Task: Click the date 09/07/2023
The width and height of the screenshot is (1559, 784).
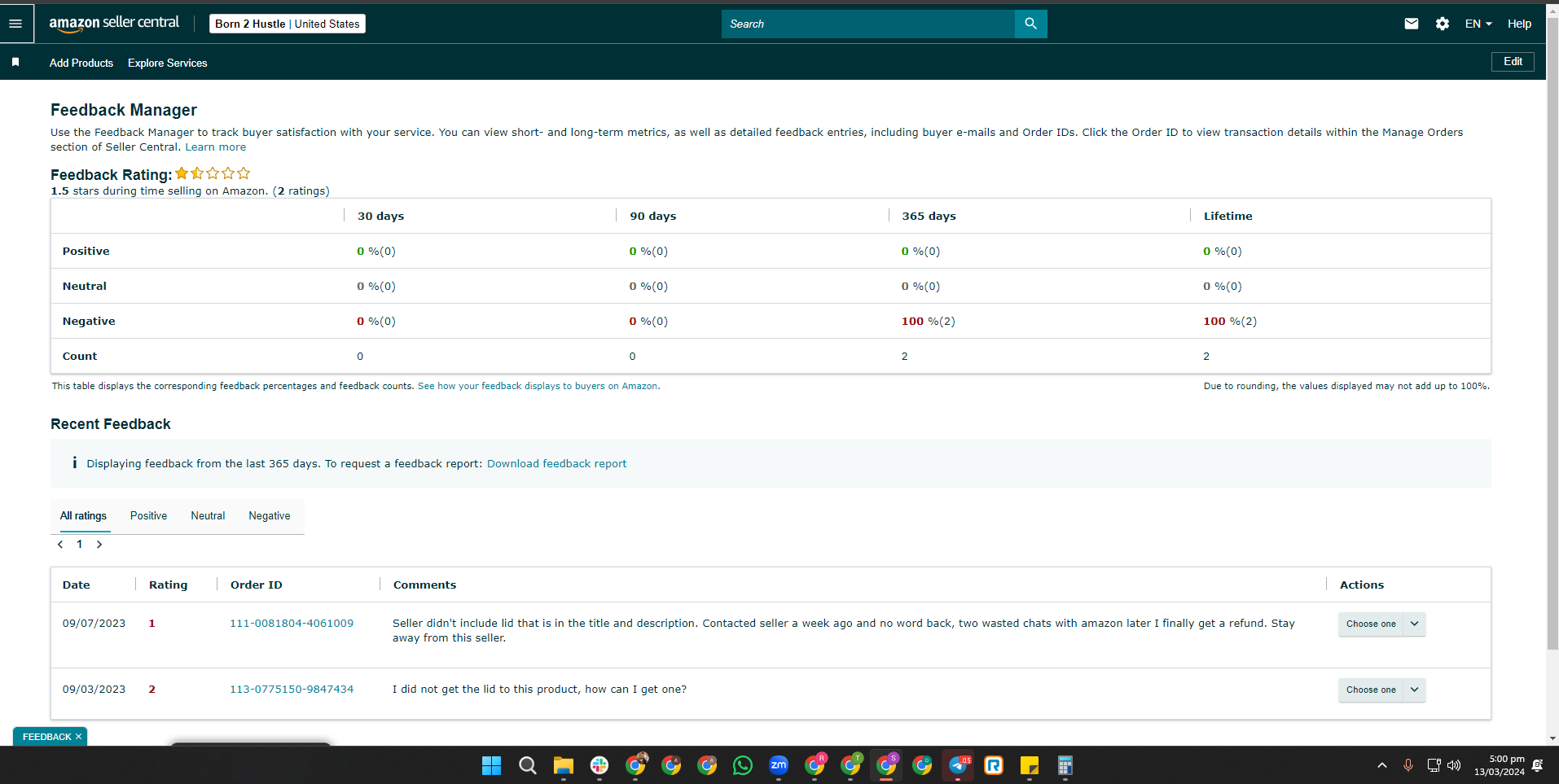Action: [x=94, y=624]
